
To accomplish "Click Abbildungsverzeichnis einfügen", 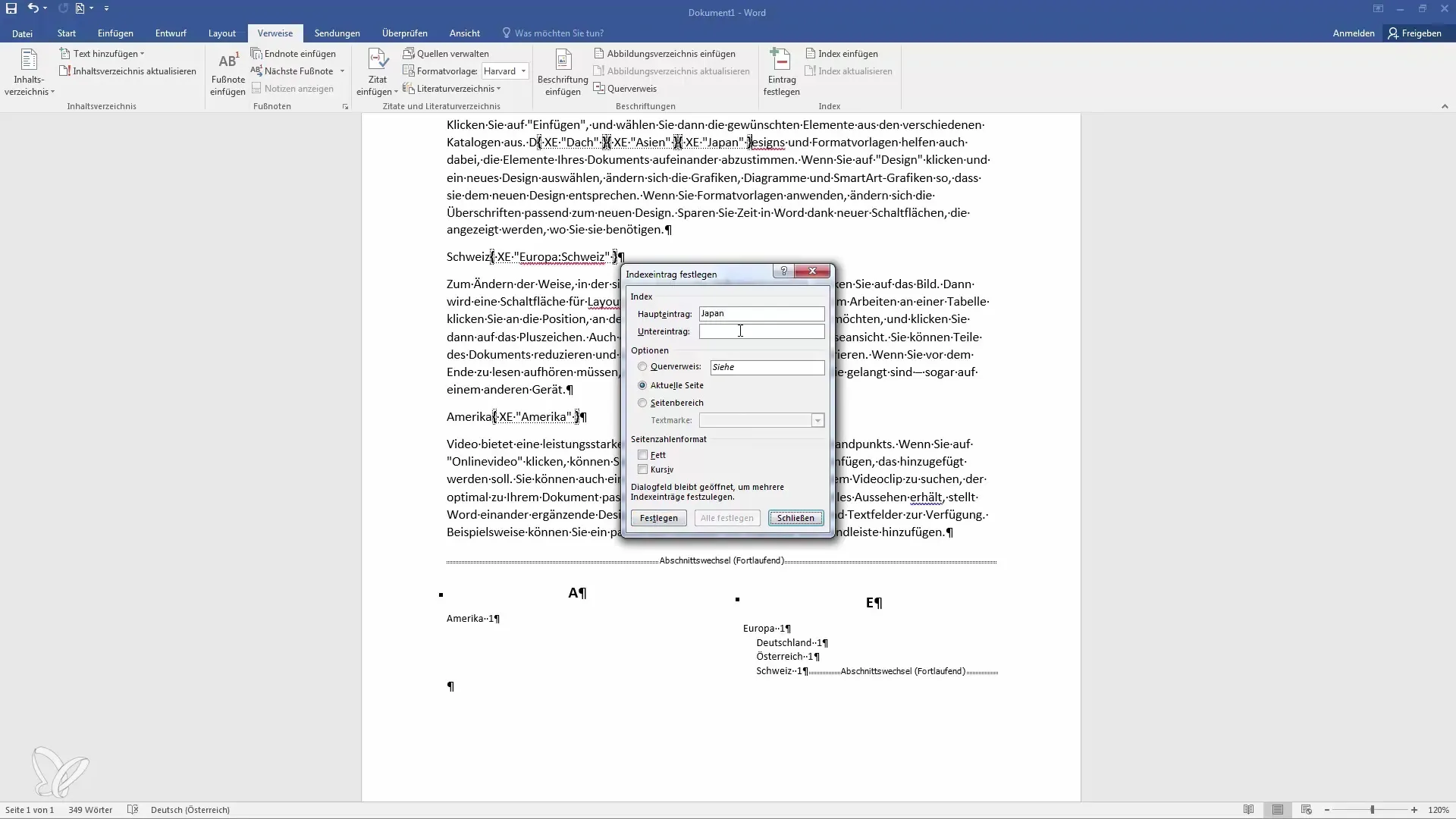I will tap(665, 54).
